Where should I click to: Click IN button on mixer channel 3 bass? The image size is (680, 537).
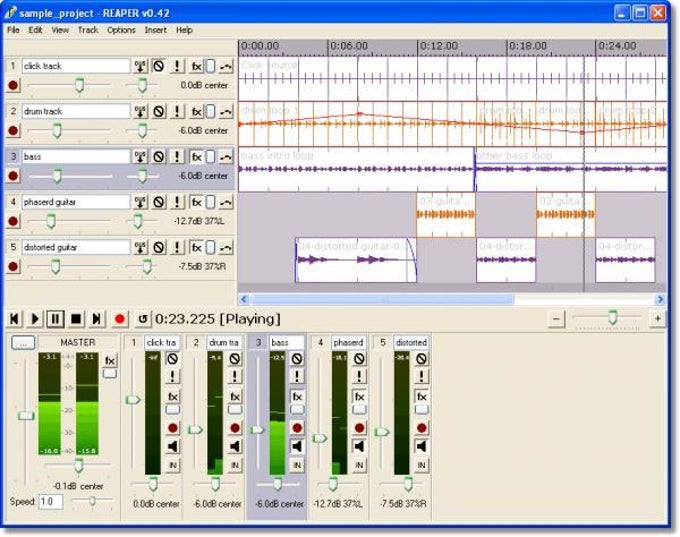pos(297,465)
